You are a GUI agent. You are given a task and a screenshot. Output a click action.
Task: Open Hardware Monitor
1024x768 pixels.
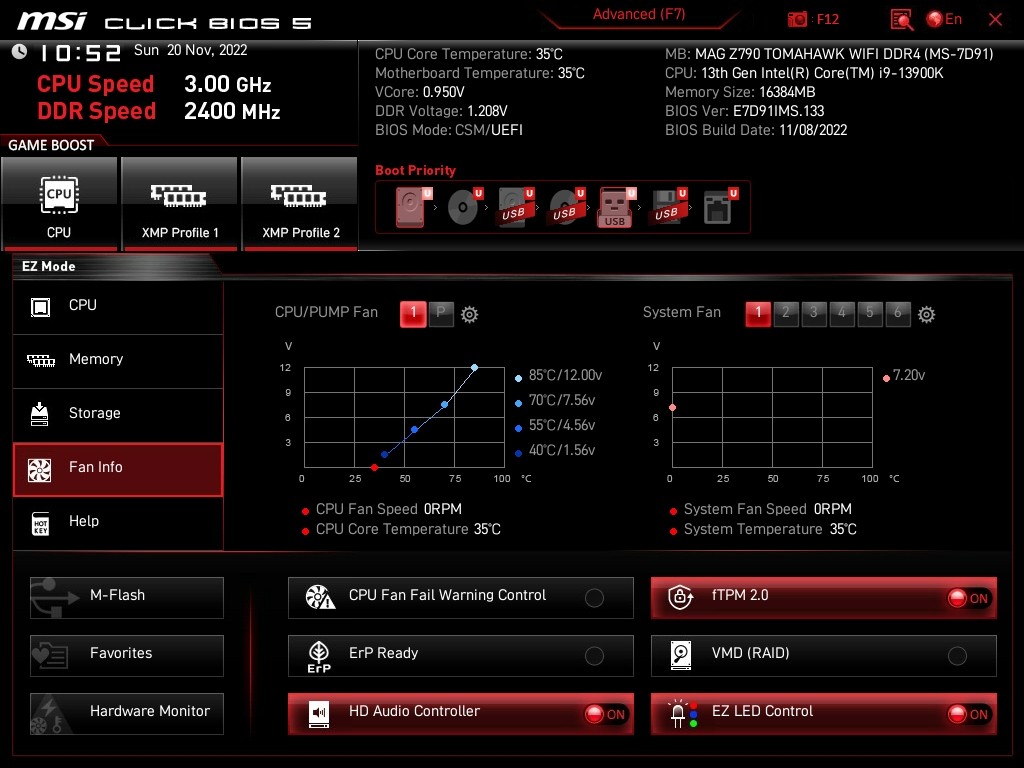click(x=127, y=714)
